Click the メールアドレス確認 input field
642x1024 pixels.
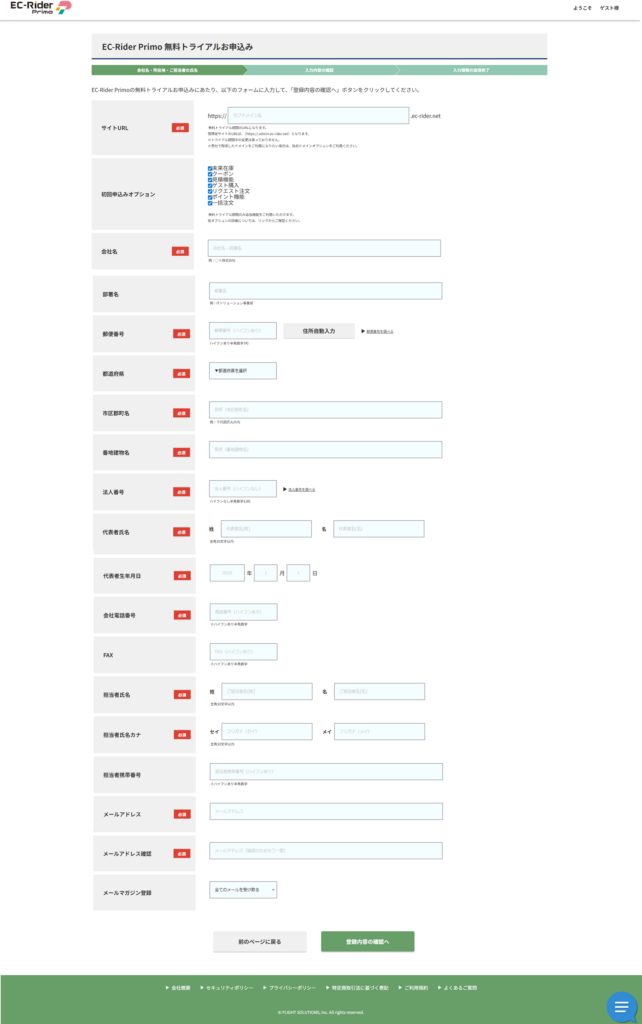tap(325, 850)
